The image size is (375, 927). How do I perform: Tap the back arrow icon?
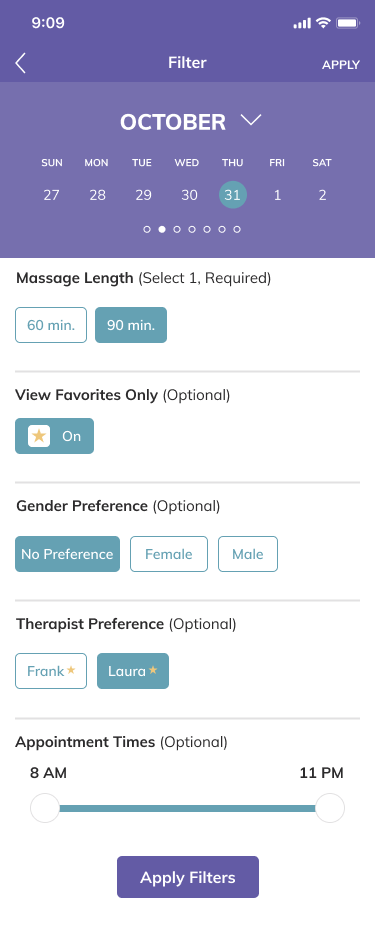(x=21, y=63)
